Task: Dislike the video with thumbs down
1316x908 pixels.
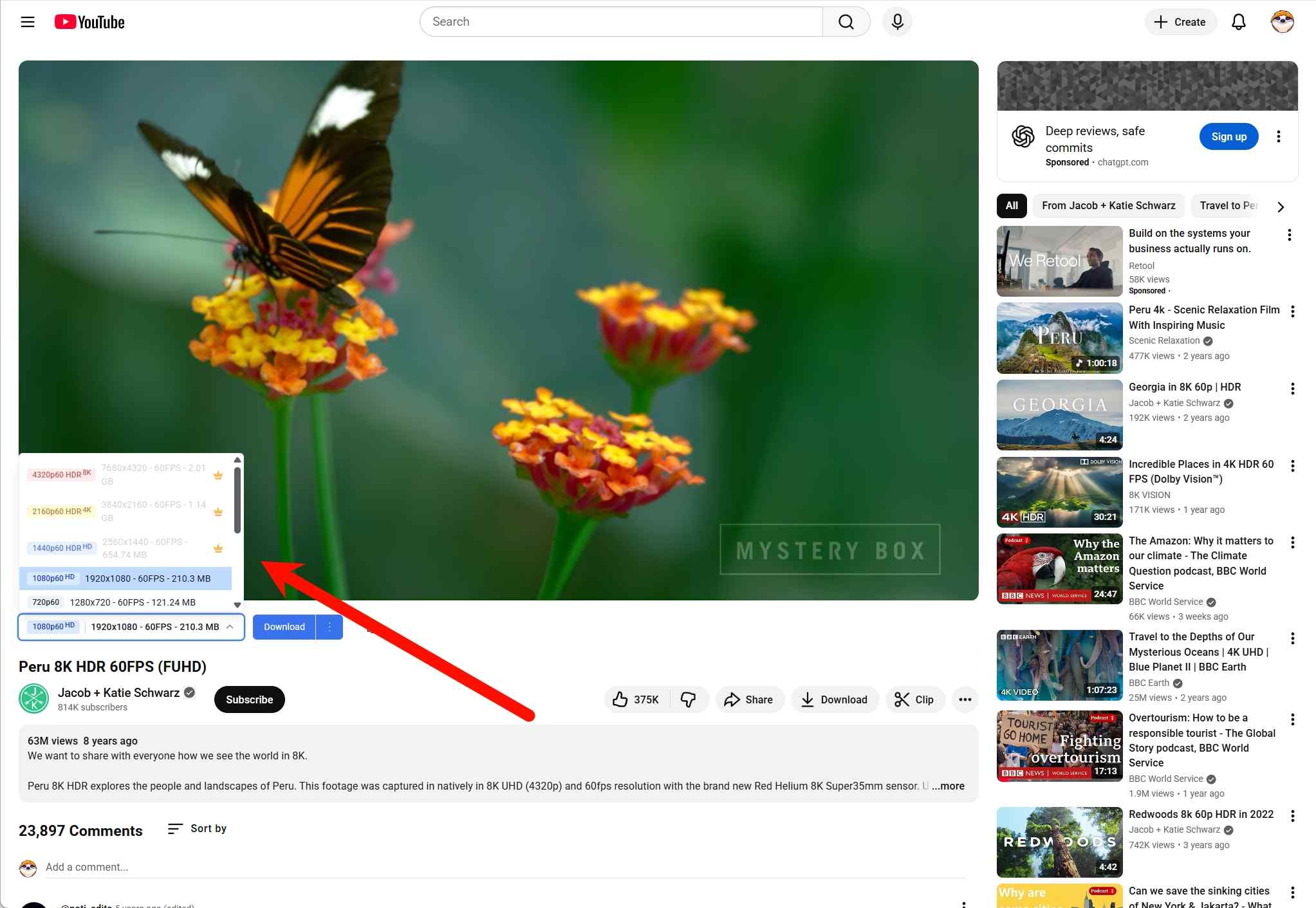Action: (x=688, y=700)
